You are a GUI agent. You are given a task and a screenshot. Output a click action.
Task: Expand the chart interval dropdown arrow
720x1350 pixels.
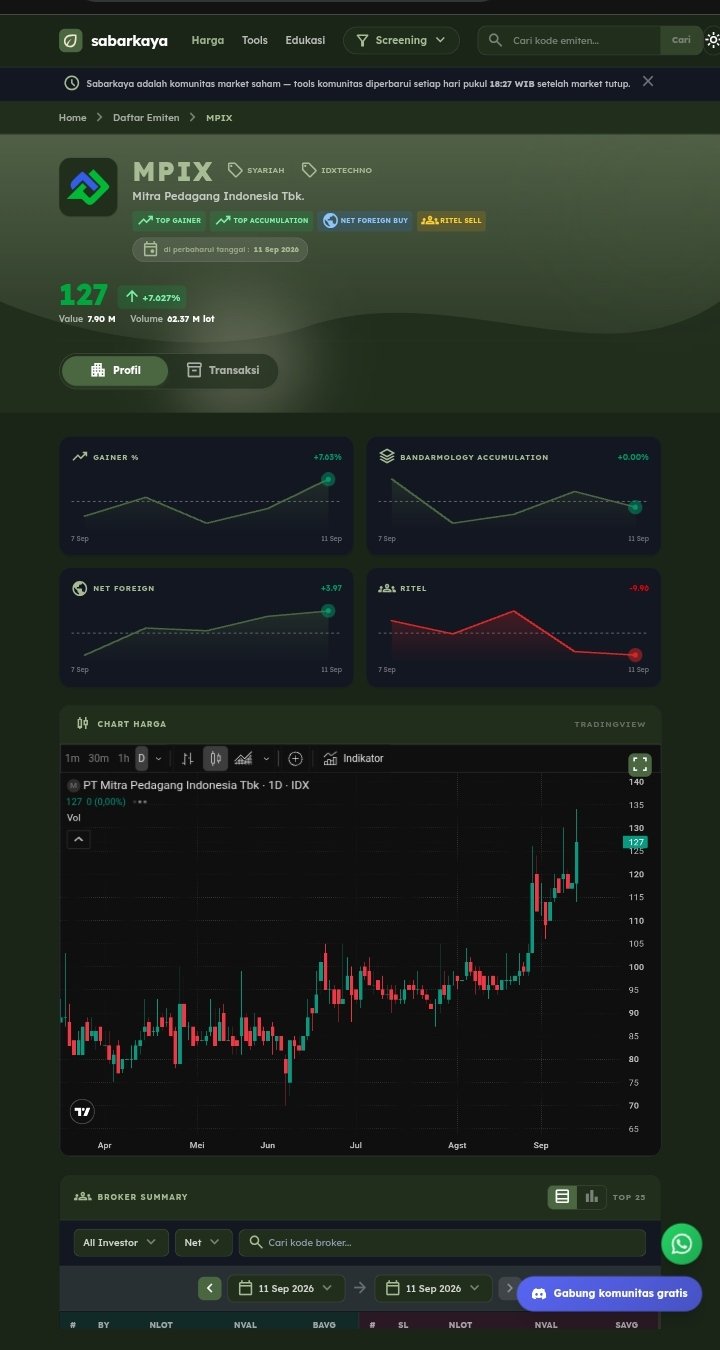[x=158, y=759]
